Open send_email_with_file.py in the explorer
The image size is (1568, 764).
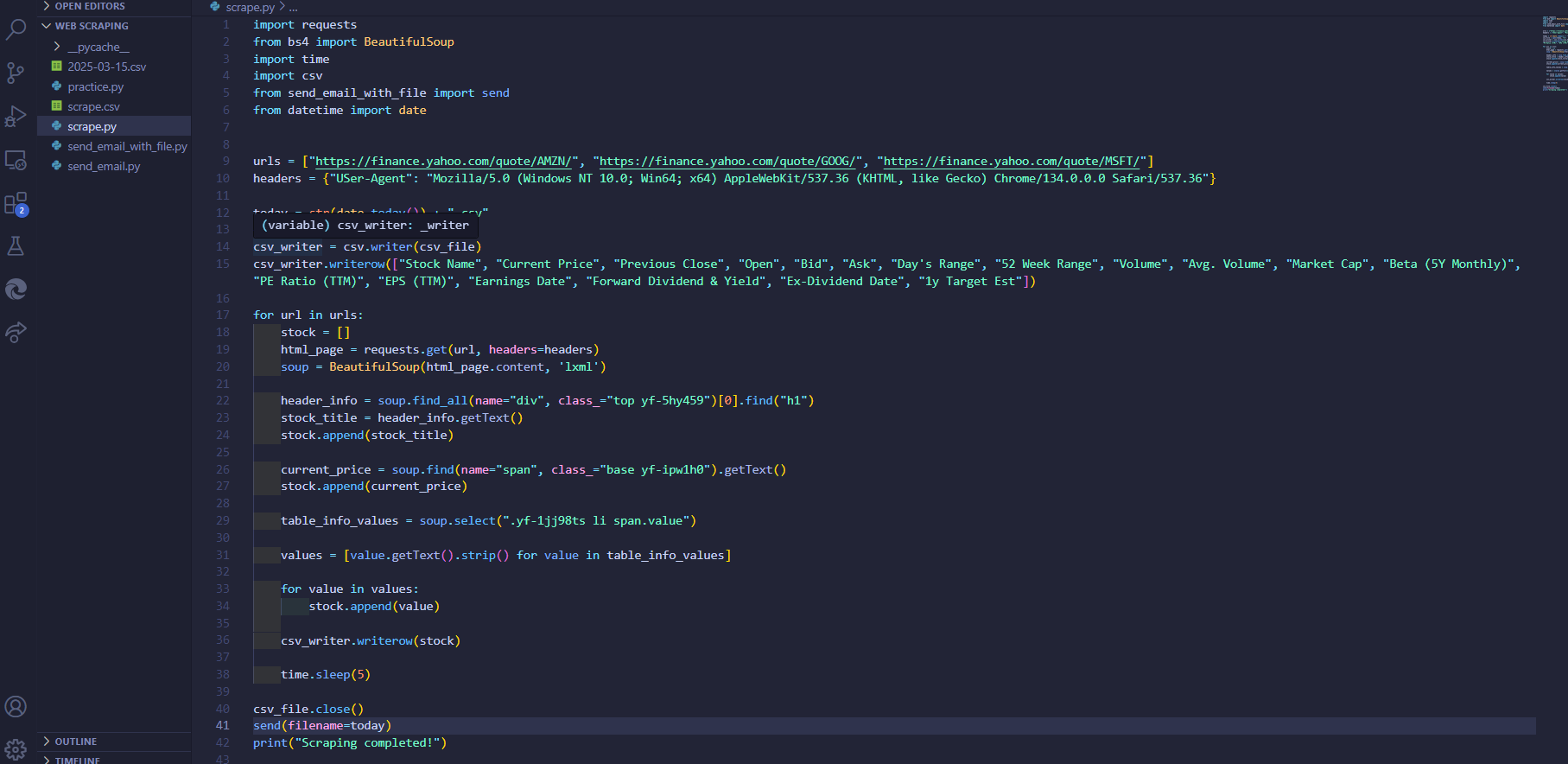click(x=127, y=146)
